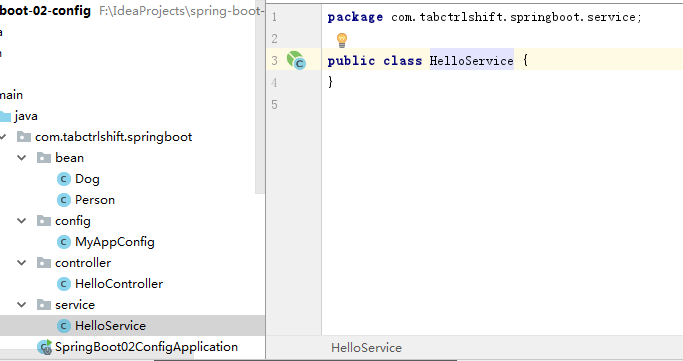Select Person in the project tree
The image size is (683, 361).
(95, 200)
